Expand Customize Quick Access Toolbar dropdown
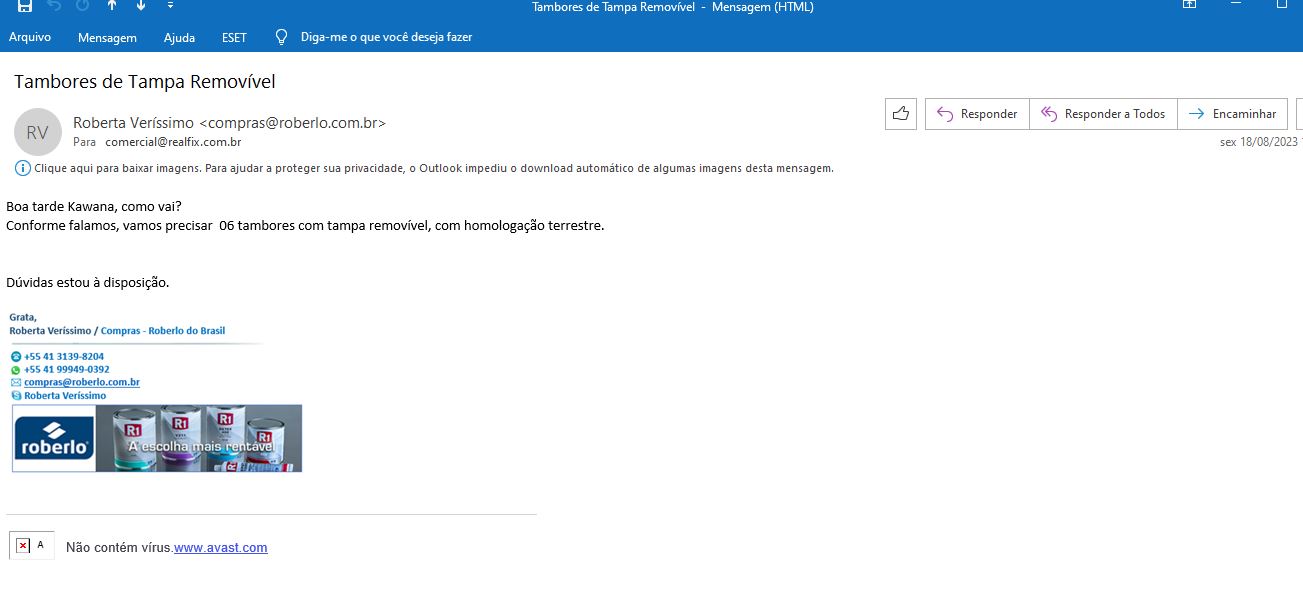The width and height of the screenshot is (1303, 594). point(170,6)
